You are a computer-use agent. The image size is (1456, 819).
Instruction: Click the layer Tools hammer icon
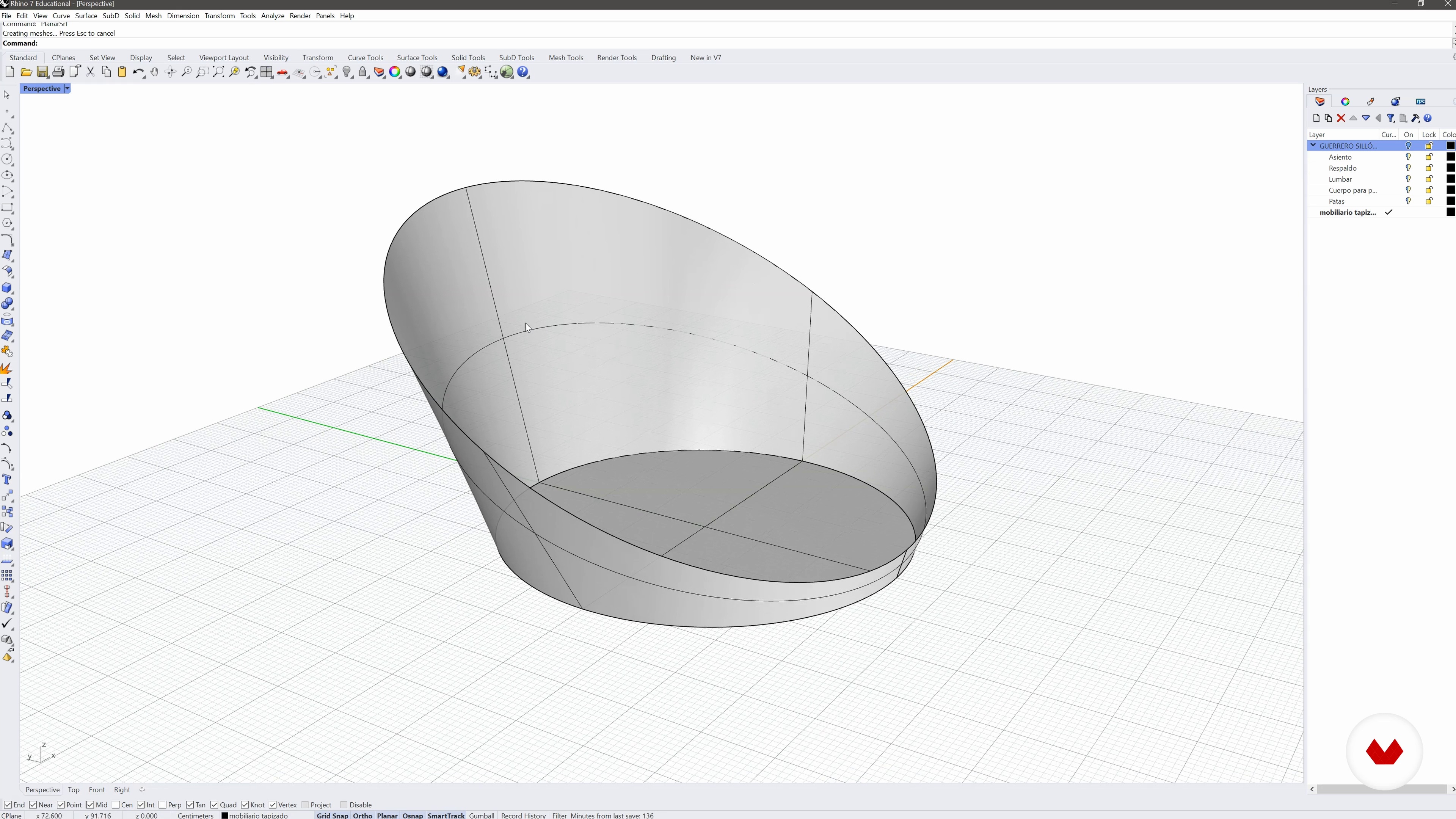[x=1415, y=118]
